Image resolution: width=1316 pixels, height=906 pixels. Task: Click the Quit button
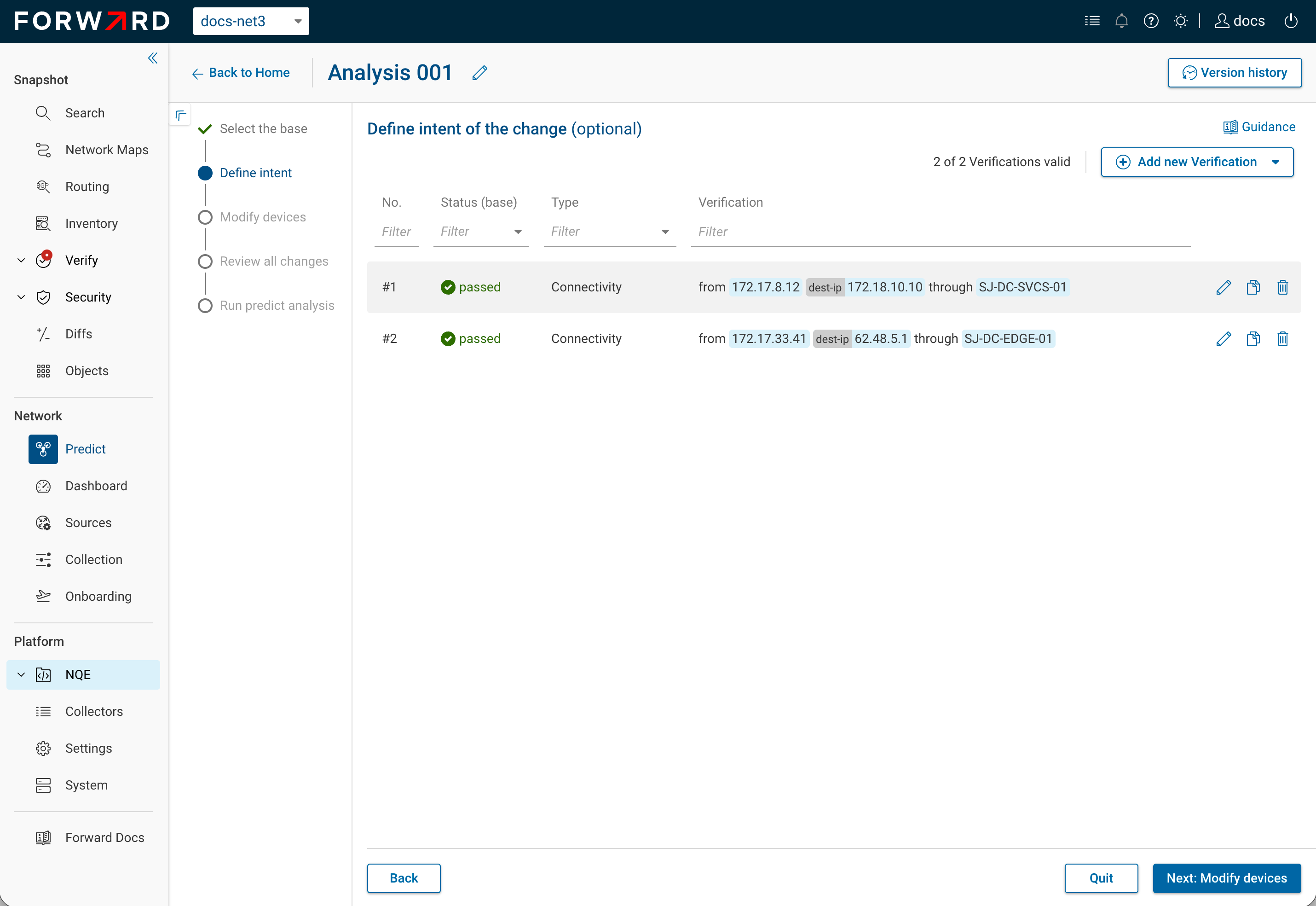click(x=1101, y=878)
